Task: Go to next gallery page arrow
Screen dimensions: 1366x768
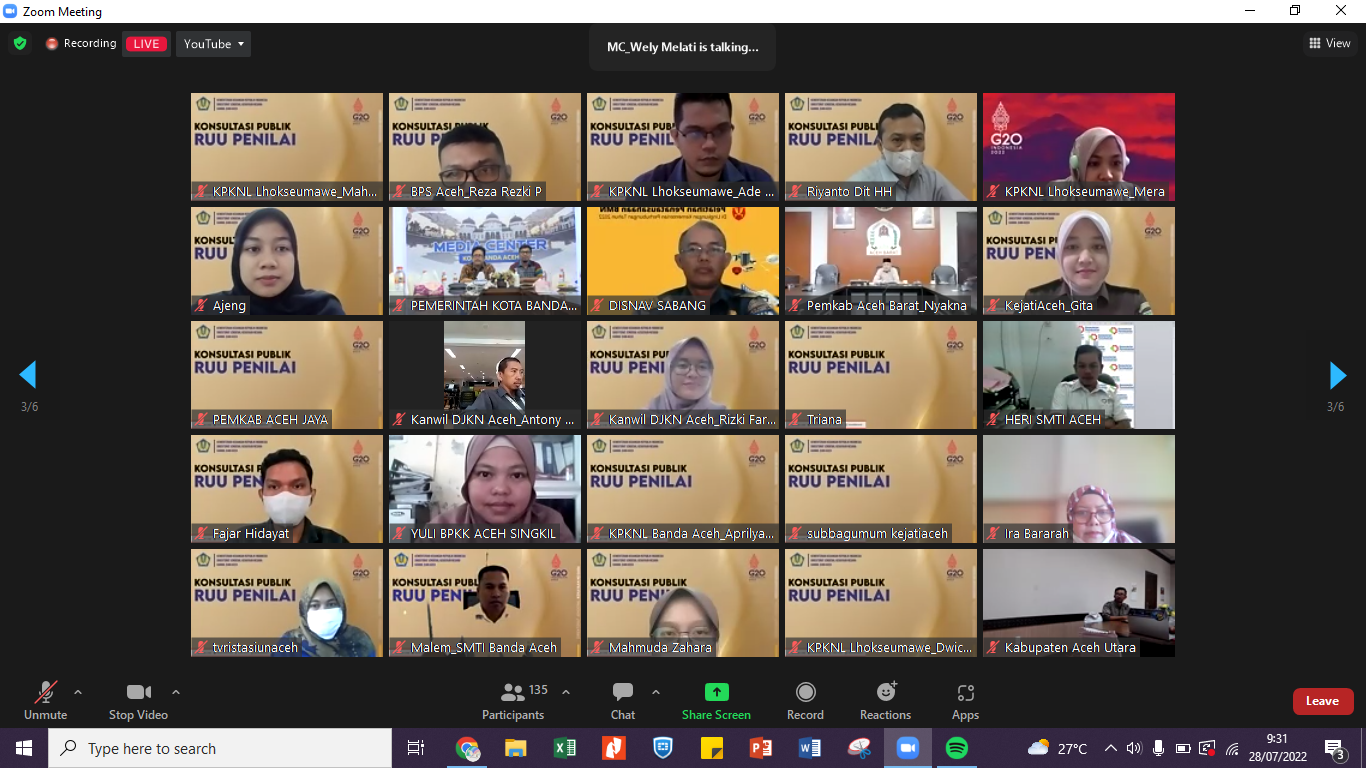Action: point(1337,375)
